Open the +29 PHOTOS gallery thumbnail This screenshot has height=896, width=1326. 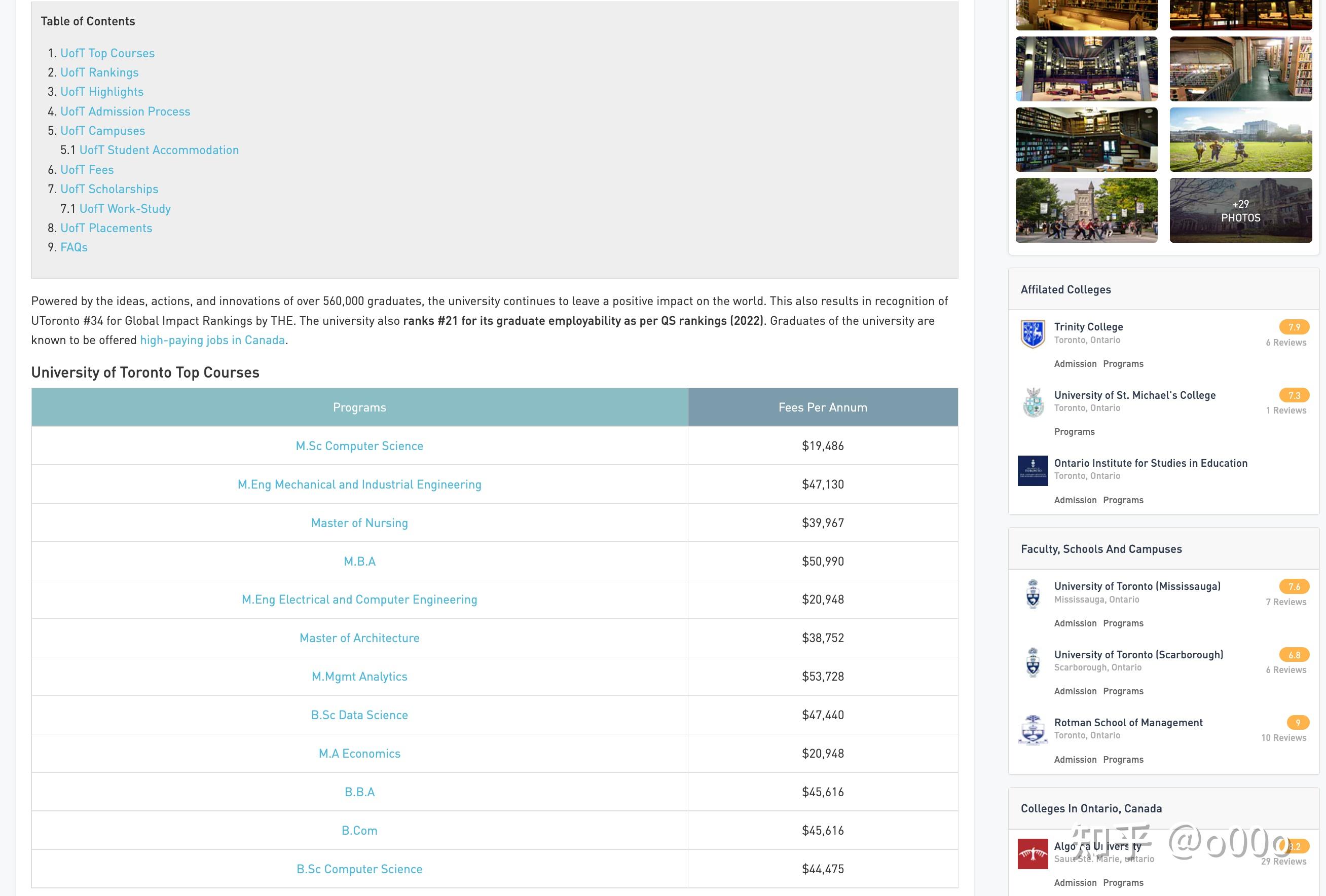(1240, 210)
